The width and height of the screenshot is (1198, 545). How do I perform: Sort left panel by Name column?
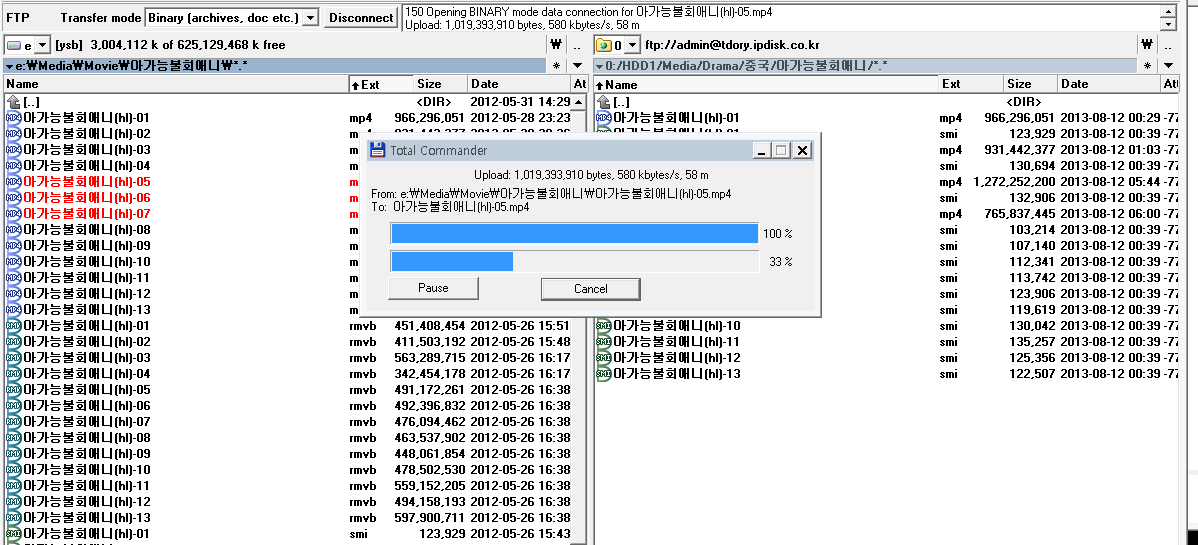[176, 84]
